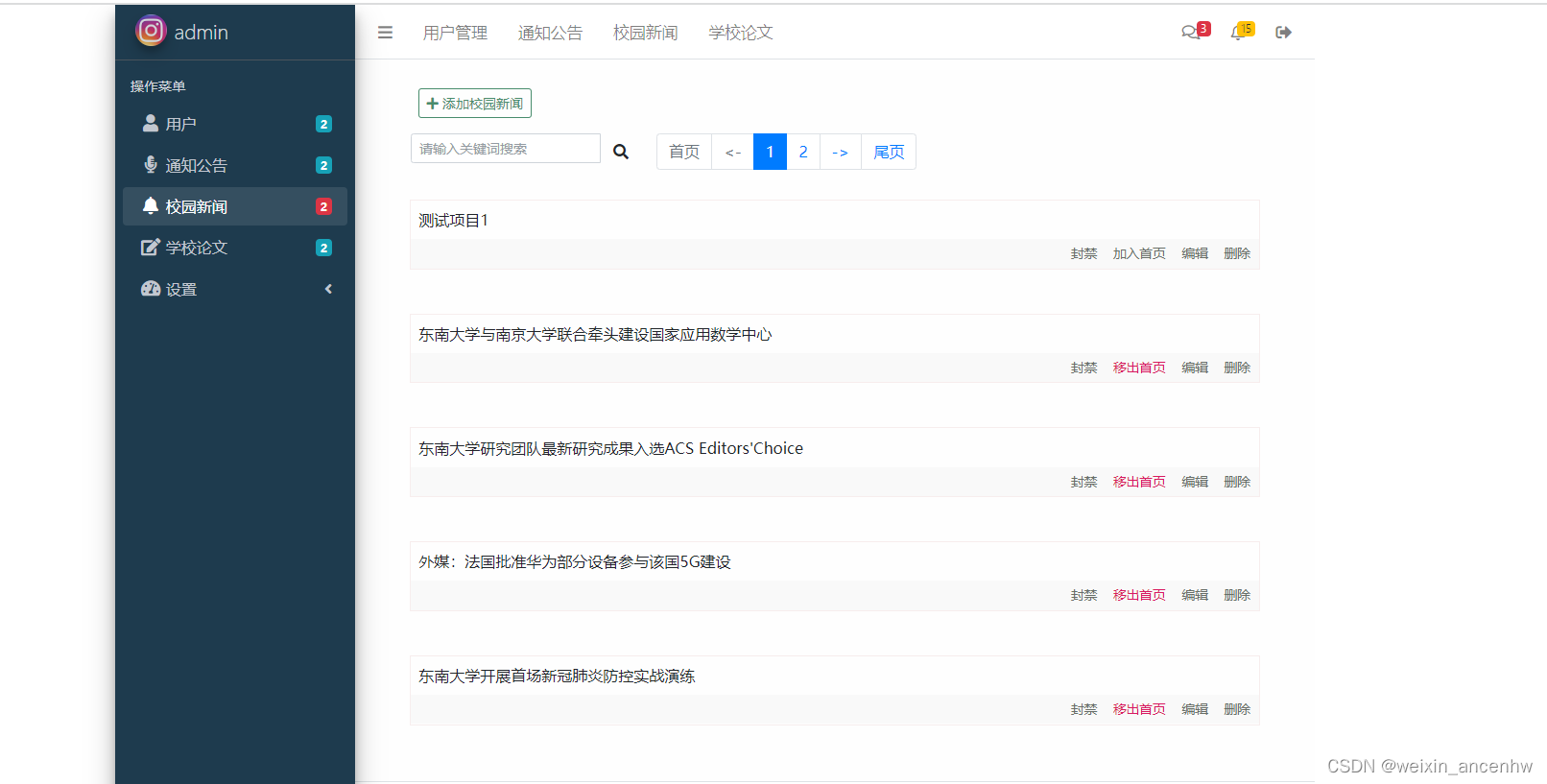Image resolution: width=1547 pixels, height=784 pixels.
Task: Open 学校论文 in top navigation
Action: (740, 33)
